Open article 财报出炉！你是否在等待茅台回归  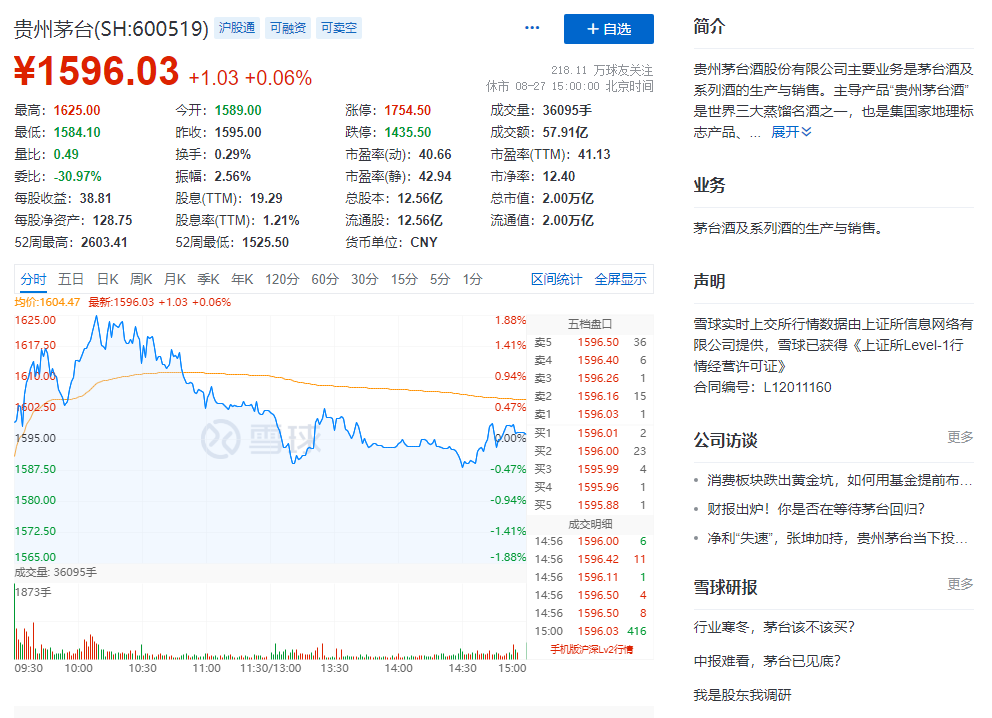[x=815, y=509]
